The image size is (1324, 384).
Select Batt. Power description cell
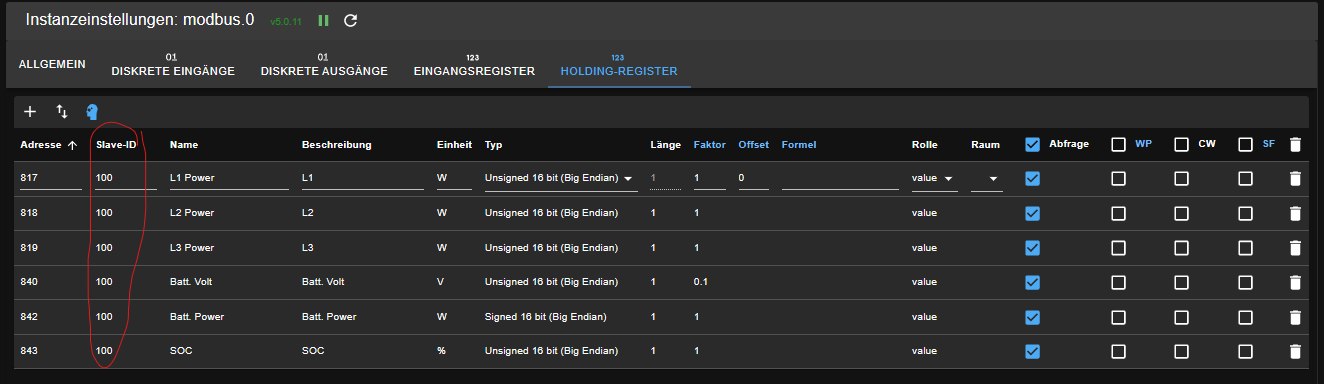pos(329,317)
